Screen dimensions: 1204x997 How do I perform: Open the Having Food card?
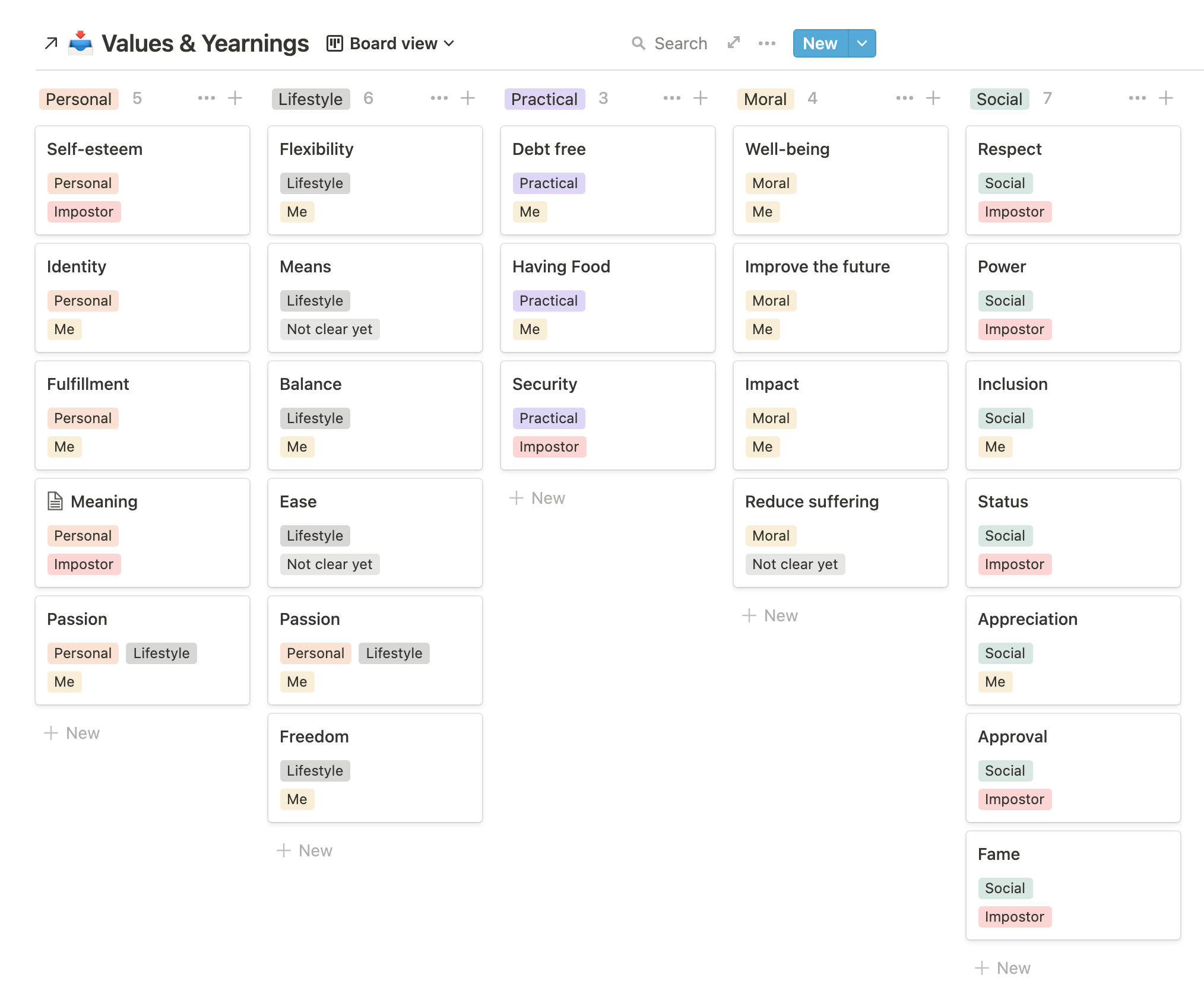[608, 297]
